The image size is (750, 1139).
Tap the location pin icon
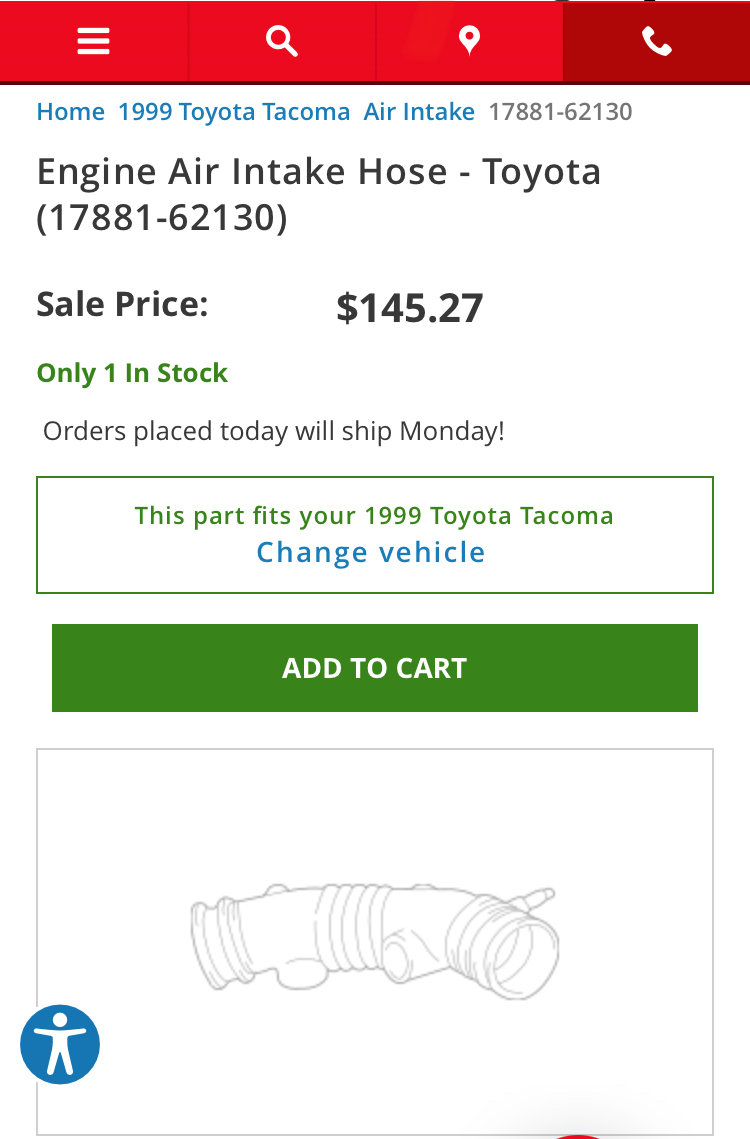[x=469, y=41]
